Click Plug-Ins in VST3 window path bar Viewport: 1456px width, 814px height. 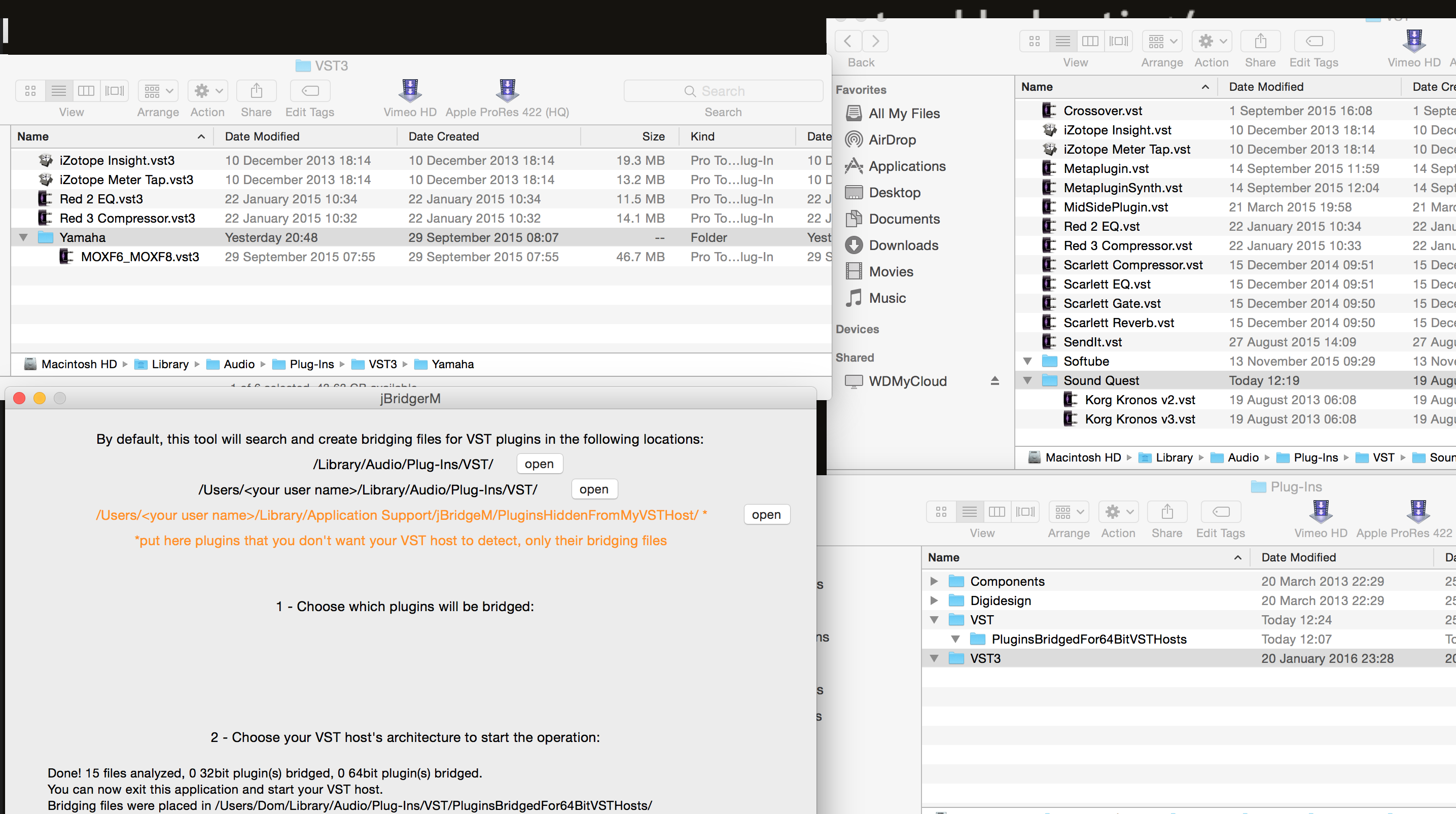coord(303,365)
